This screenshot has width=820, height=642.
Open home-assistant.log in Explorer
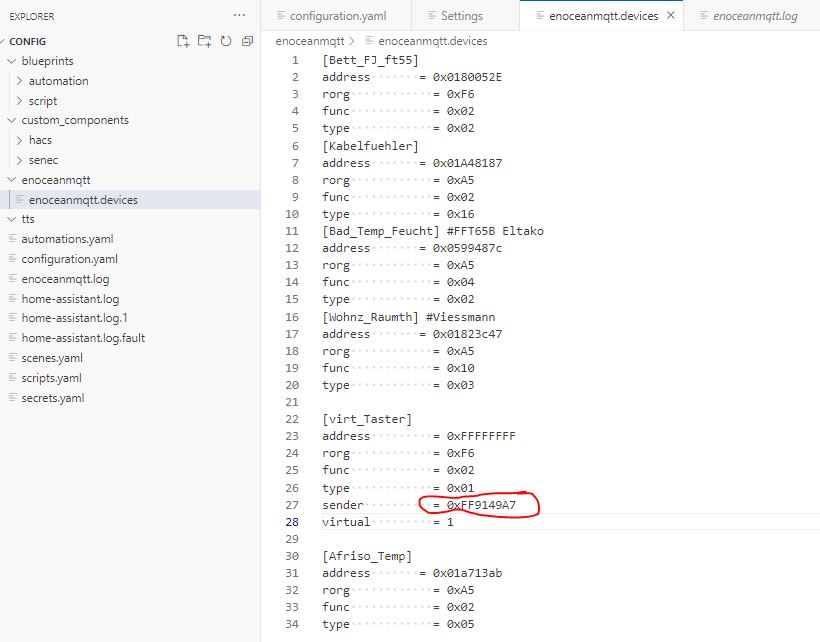point(70,299)
